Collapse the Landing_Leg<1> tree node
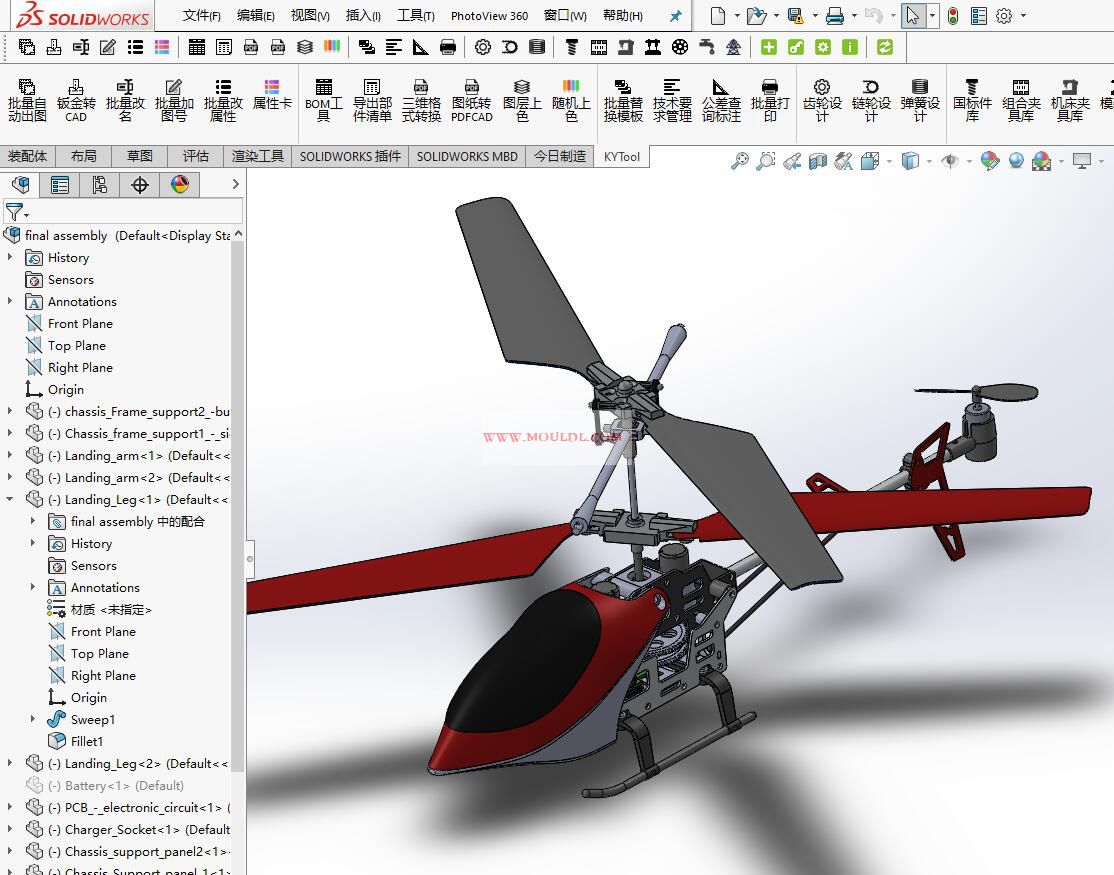This screenshot has height=875, width=1114. pyautogui.click(x=10, y=499)
